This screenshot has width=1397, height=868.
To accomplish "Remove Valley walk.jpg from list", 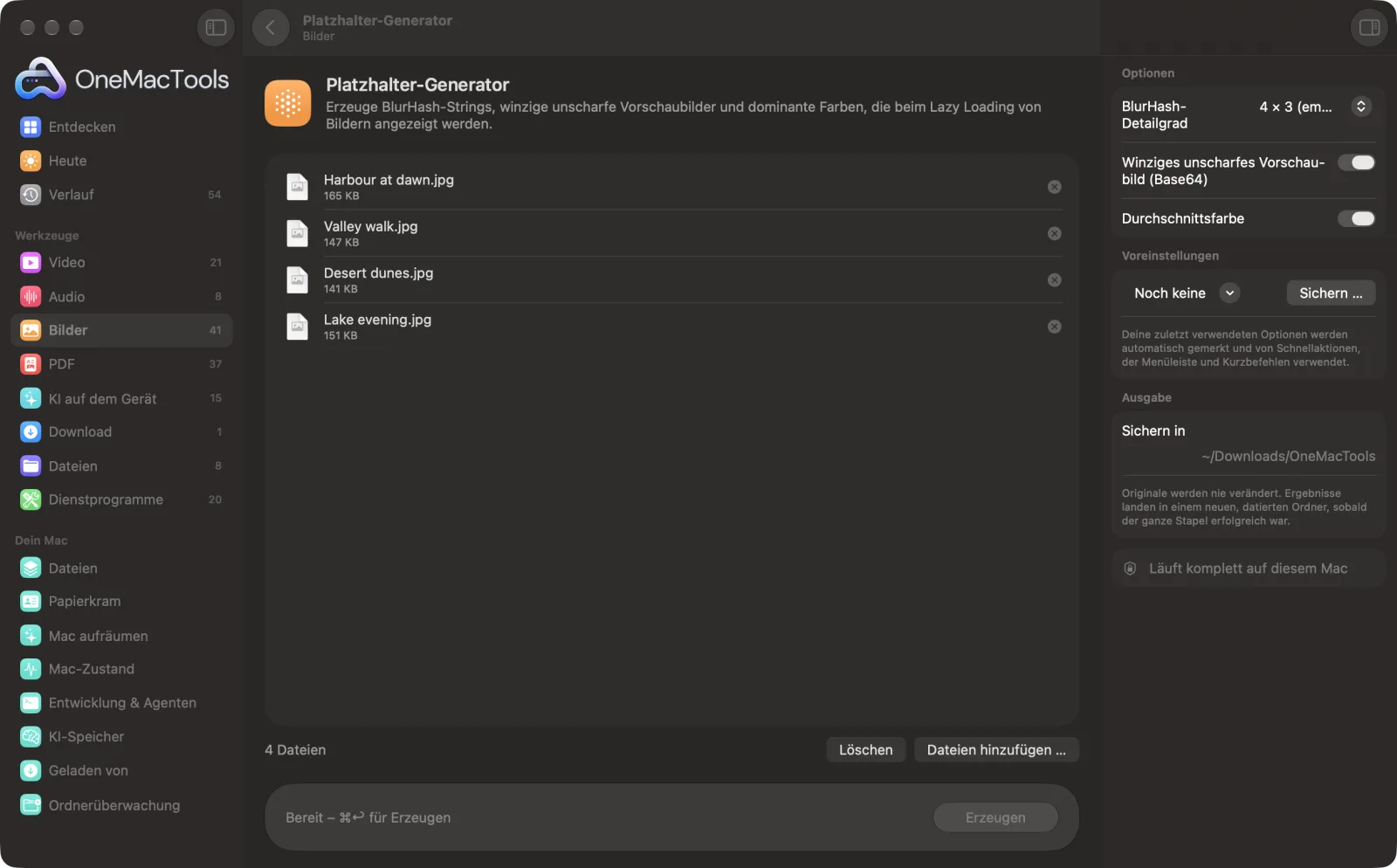I will tap(1054, 233).
